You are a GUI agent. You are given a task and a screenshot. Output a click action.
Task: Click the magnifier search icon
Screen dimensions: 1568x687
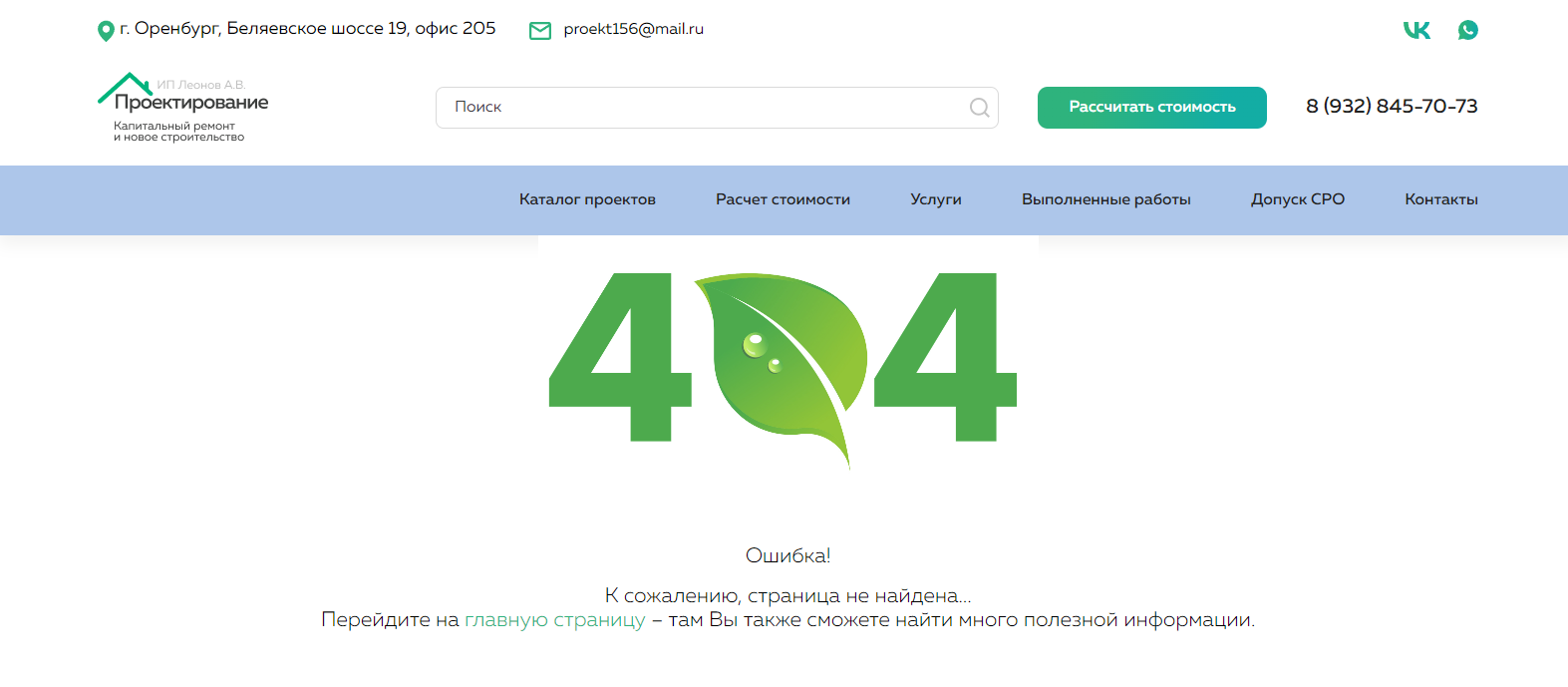coord(979,108)
